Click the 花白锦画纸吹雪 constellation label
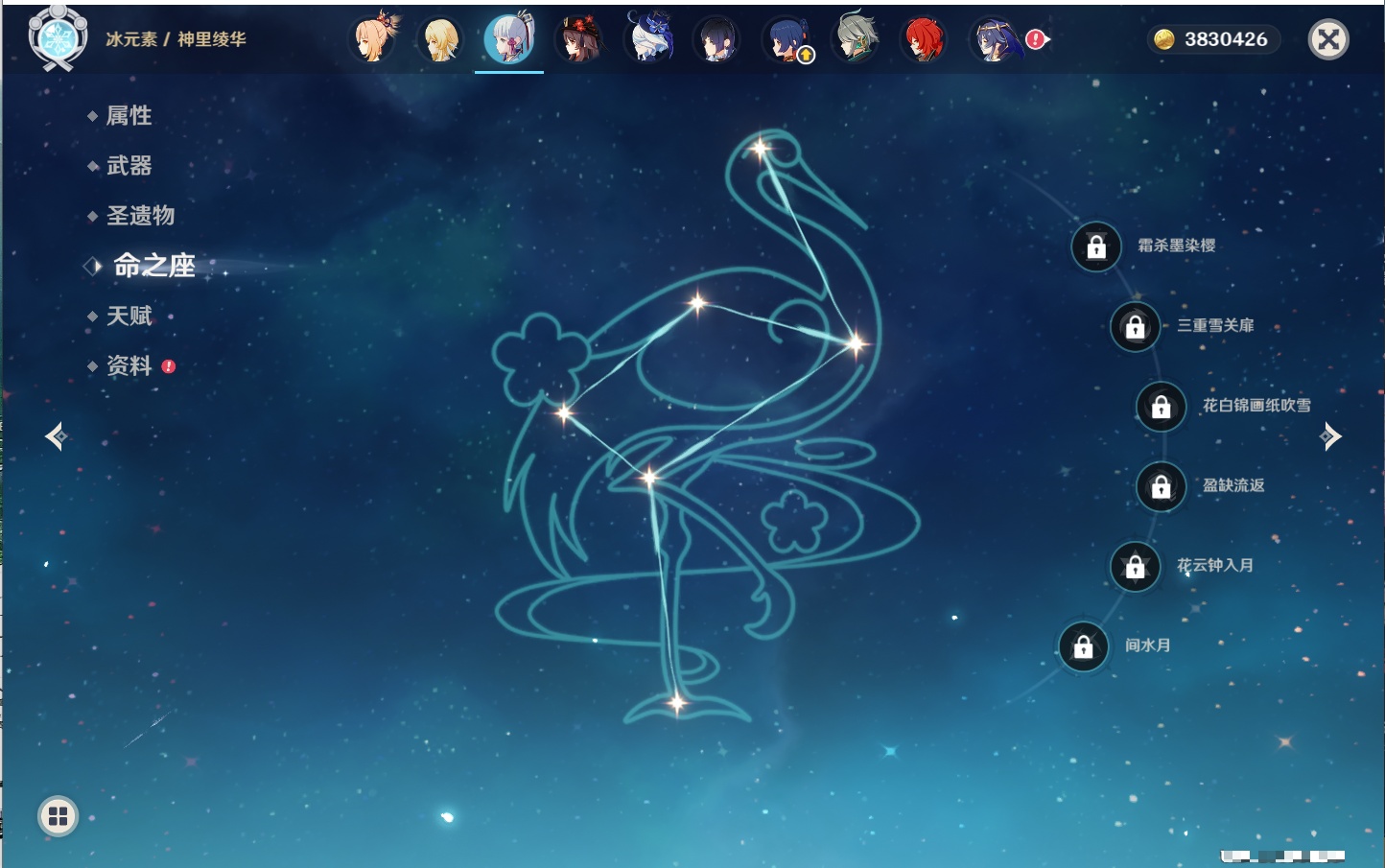Image resolution: width=1385 pixels, height=868 pixels. click(1256, 405)
